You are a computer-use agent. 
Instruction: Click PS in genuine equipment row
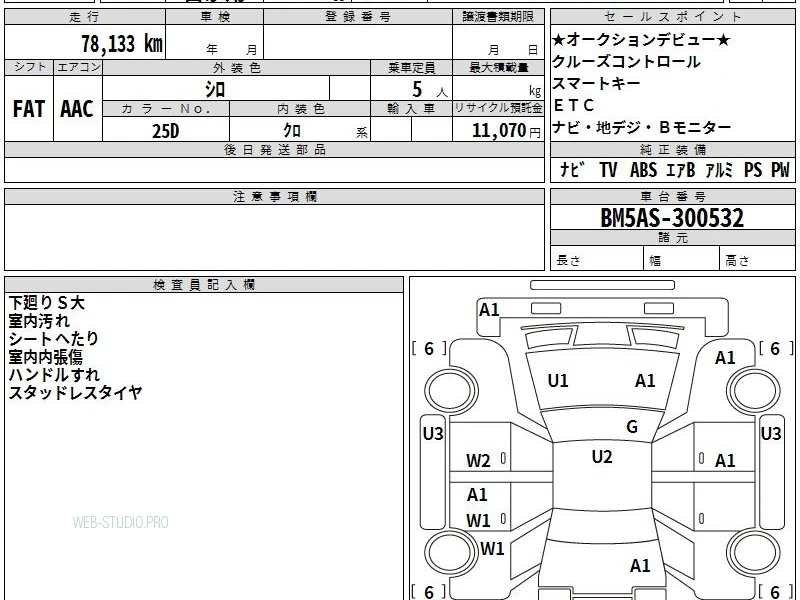click(753, 170)
